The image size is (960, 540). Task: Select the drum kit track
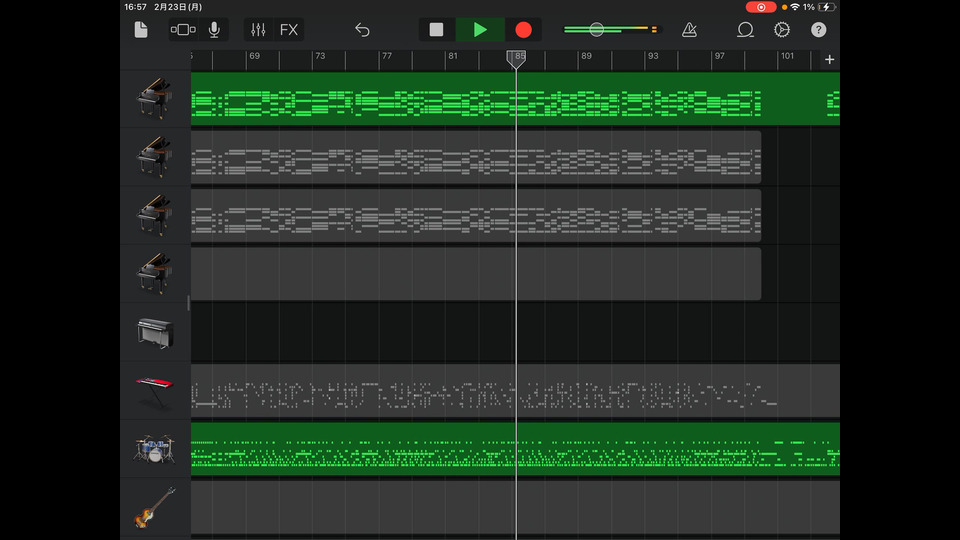(154, 449)
